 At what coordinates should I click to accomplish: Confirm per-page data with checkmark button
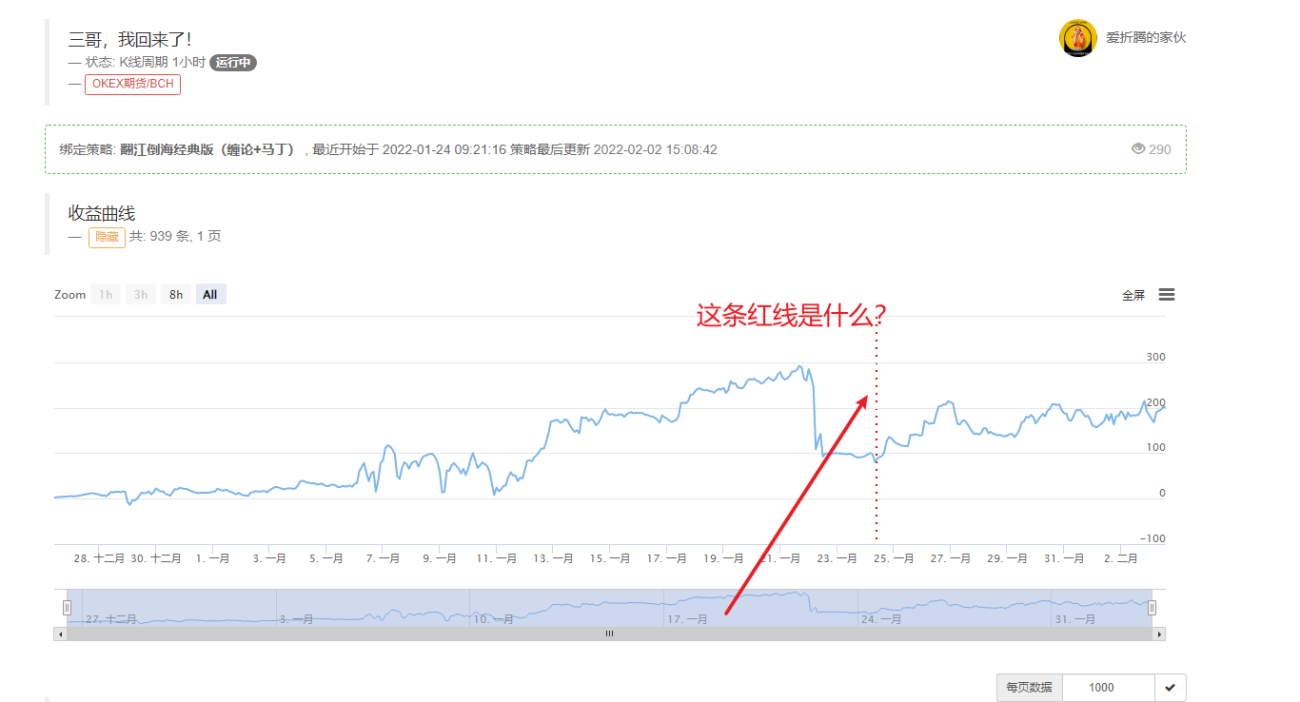click(x=1171, y=687)
